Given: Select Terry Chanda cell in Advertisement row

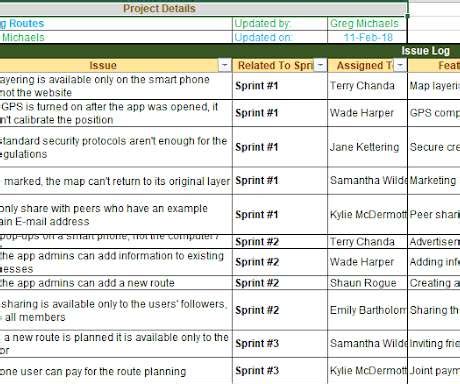Looking at the screenshot, I should tap(367, 242).
